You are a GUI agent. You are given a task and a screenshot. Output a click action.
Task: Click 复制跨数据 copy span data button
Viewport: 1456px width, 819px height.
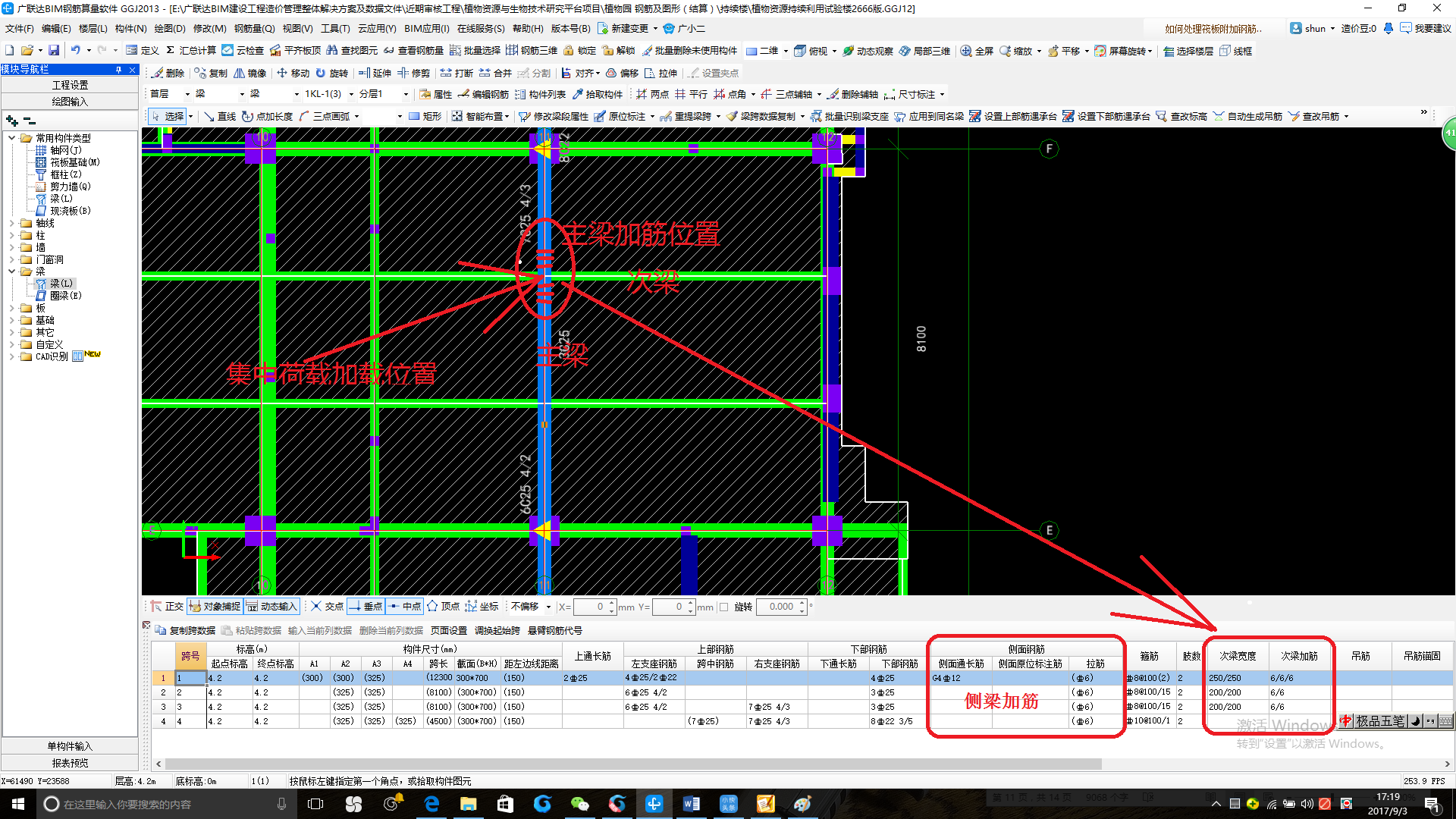(x=184, y=629)
